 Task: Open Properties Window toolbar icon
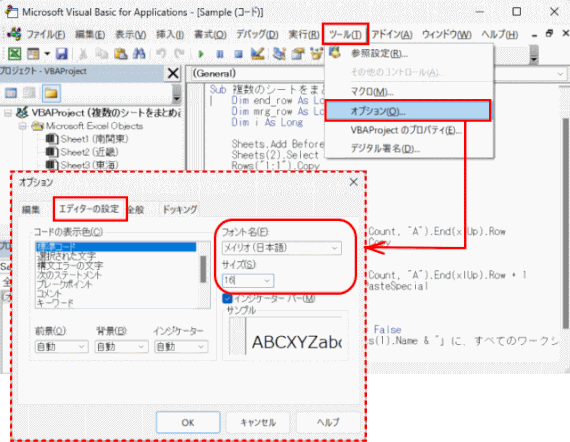coord(298,54)
